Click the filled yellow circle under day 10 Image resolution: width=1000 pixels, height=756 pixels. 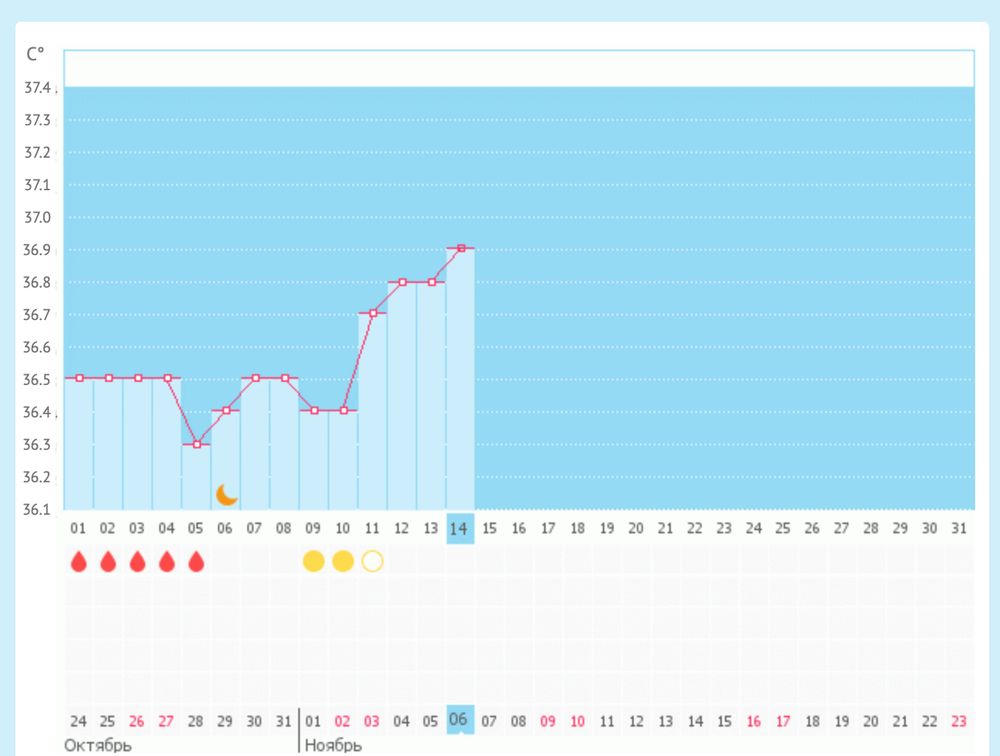point(343,561)
